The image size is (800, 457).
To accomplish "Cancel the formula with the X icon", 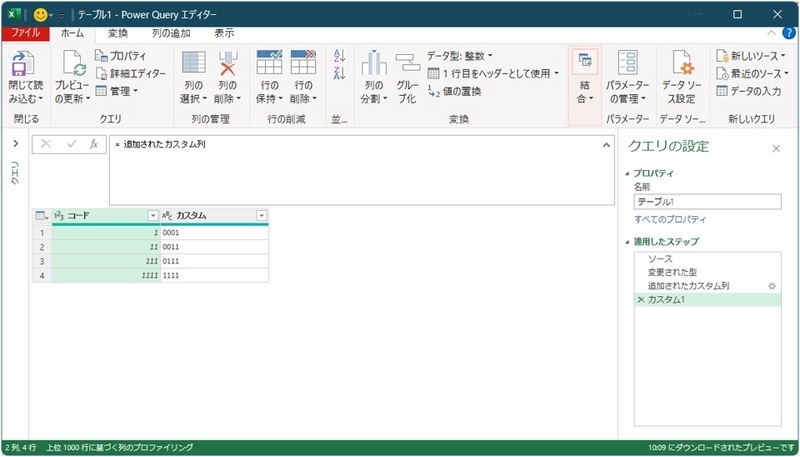I will tap(46, 144).
